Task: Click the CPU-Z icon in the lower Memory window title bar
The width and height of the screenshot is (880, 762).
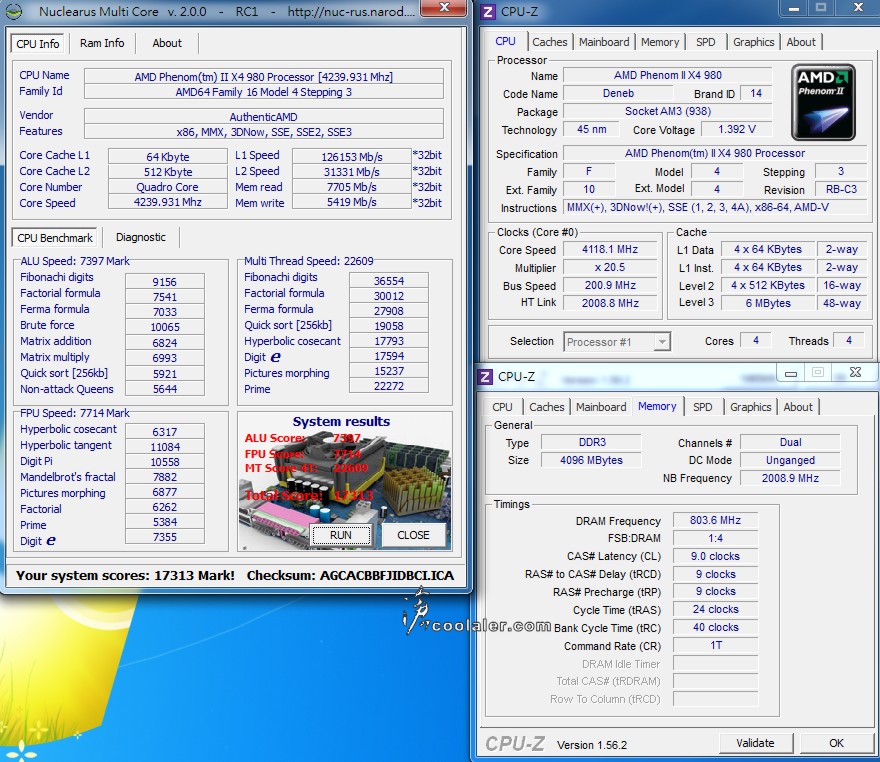Action: (x=485, y=377)
